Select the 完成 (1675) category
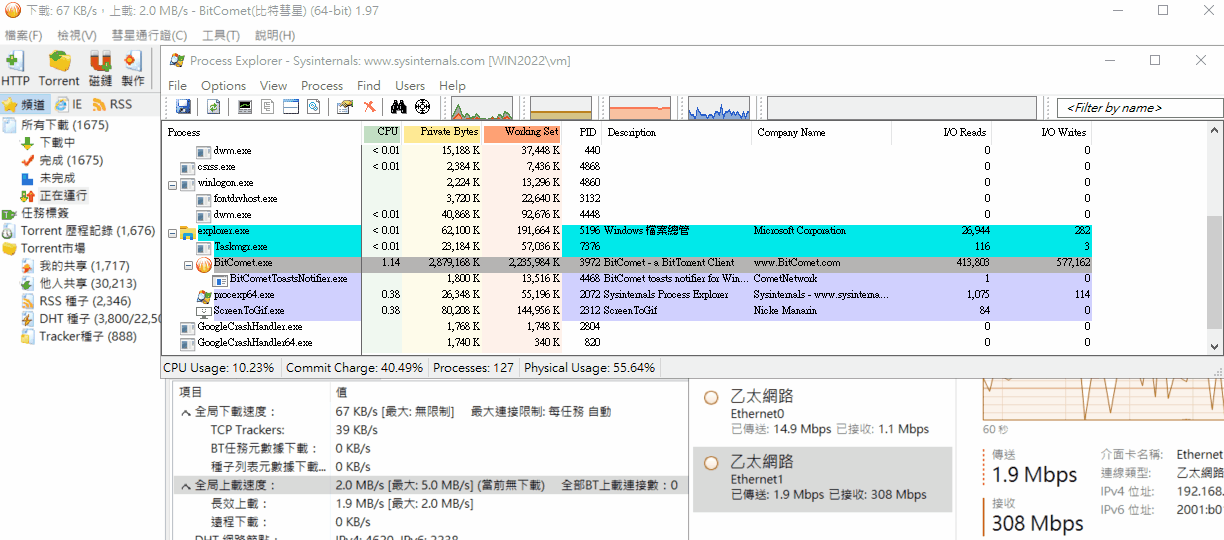 [x=62, y=160]
